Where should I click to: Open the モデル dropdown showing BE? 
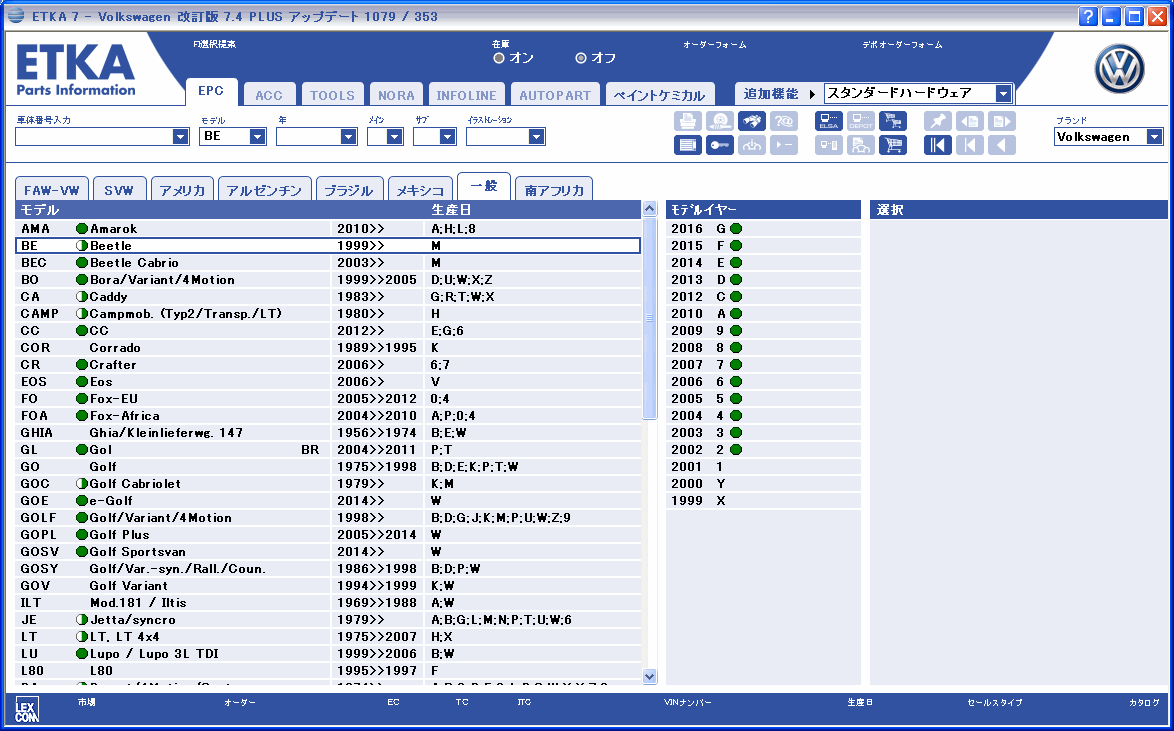[258, 136]
